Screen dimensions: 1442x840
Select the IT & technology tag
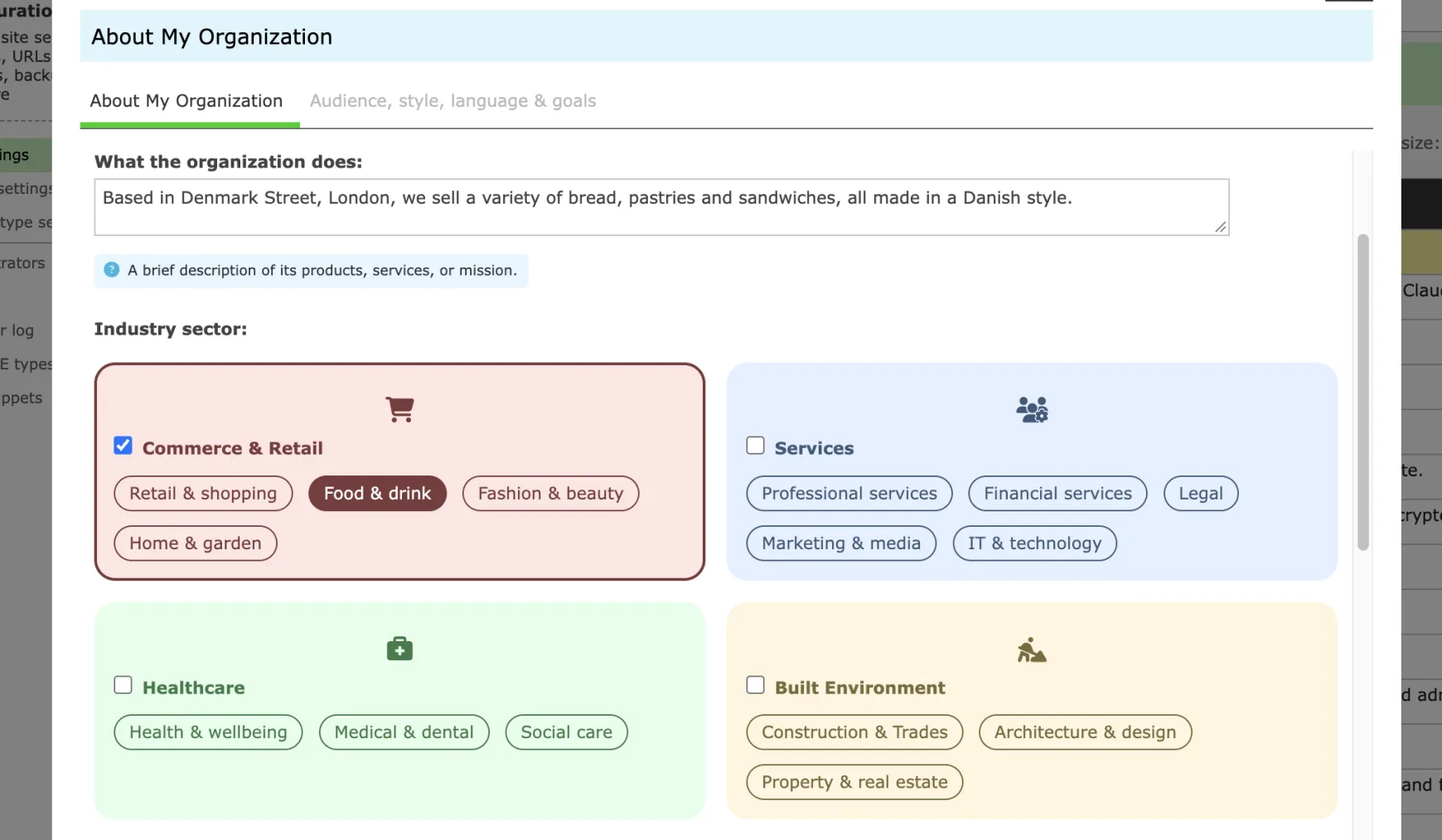point(1034,543)
